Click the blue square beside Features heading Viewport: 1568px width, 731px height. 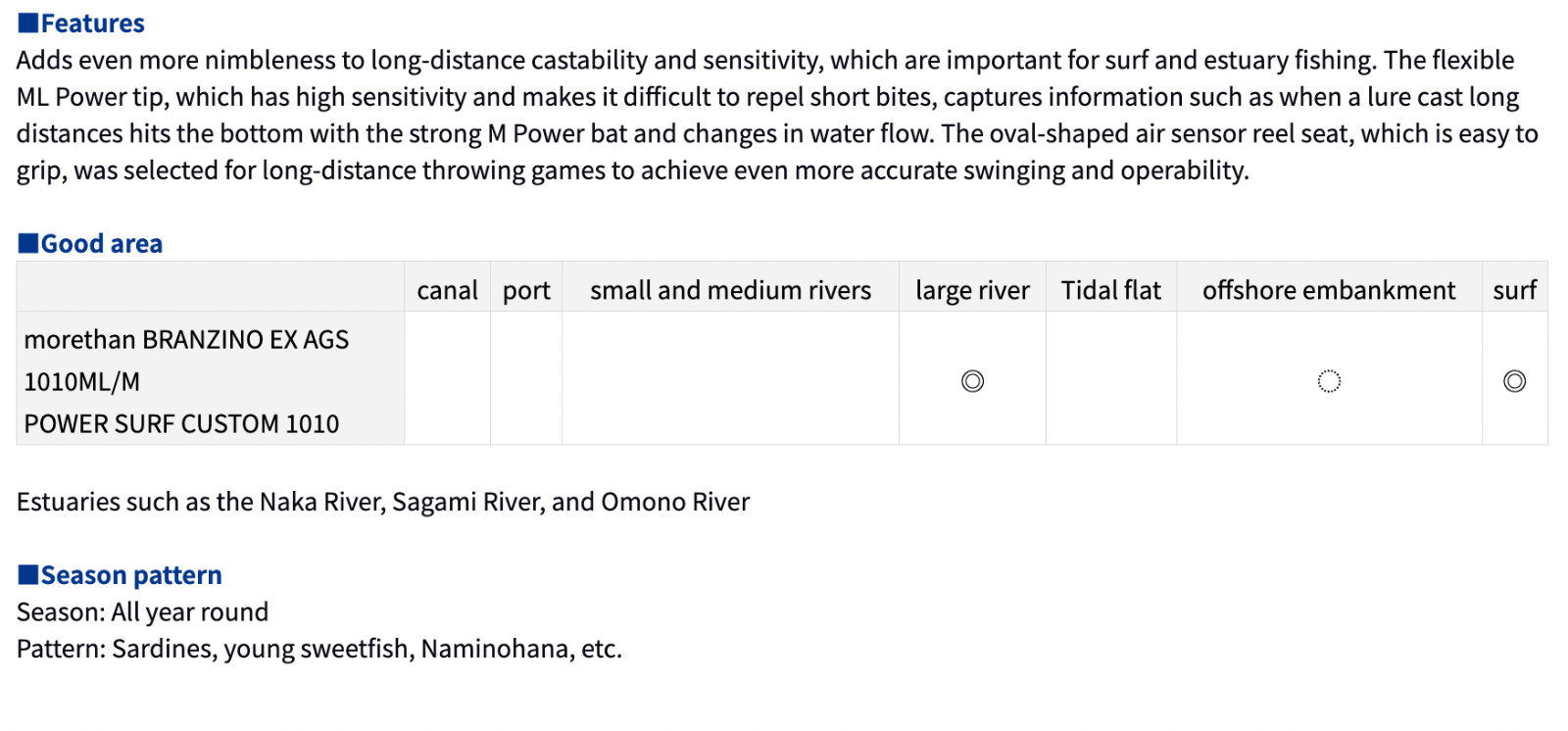28,23
